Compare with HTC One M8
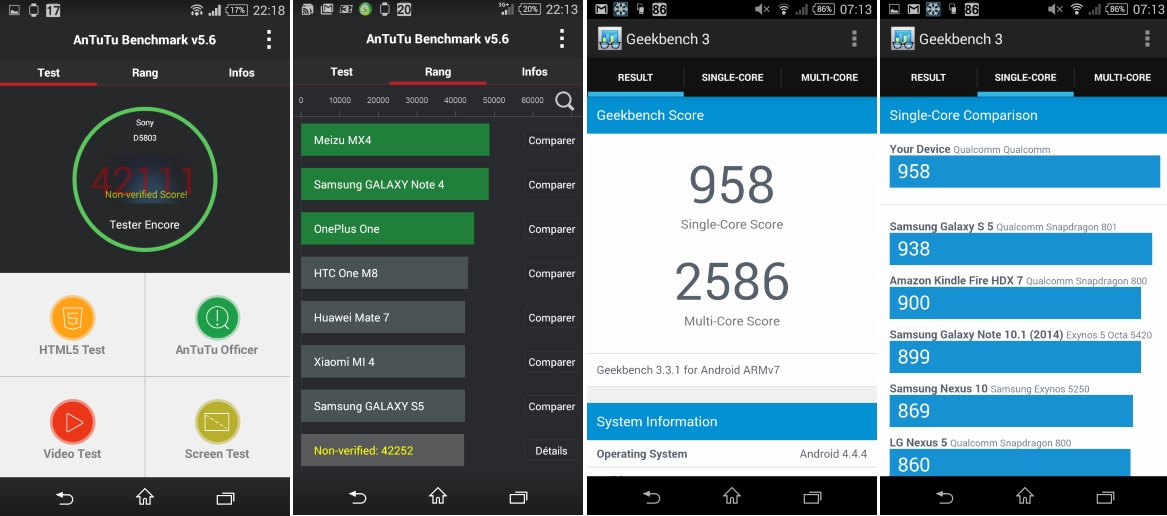 (551, 273)
